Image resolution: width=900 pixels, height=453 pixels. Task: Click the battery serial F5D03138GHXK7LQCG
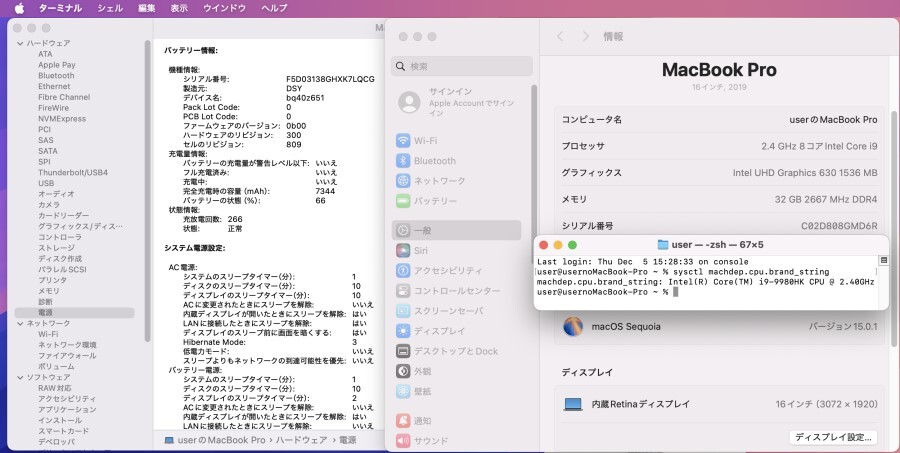[x=330, y=79]
